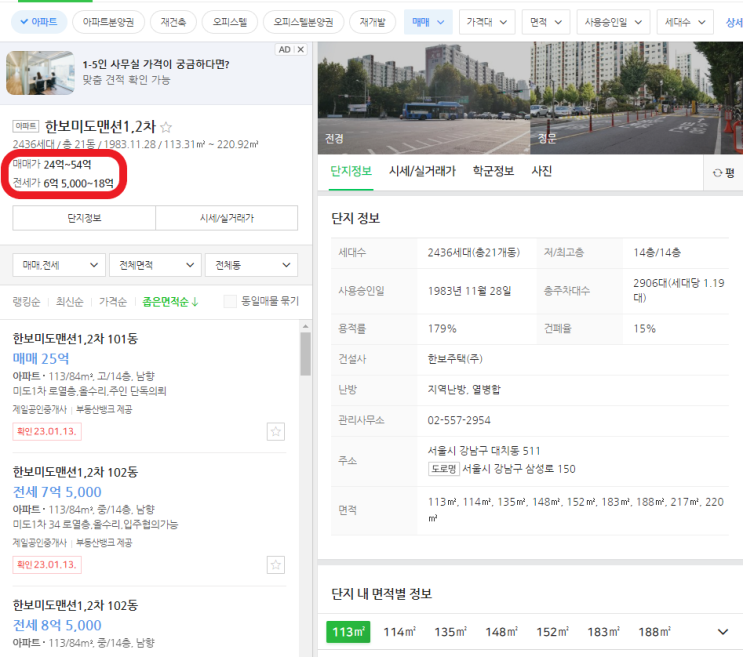The height and width of the screenshot is (657, 743).
Task: Click the 단지정보 button under price summary
Action: 84,218
